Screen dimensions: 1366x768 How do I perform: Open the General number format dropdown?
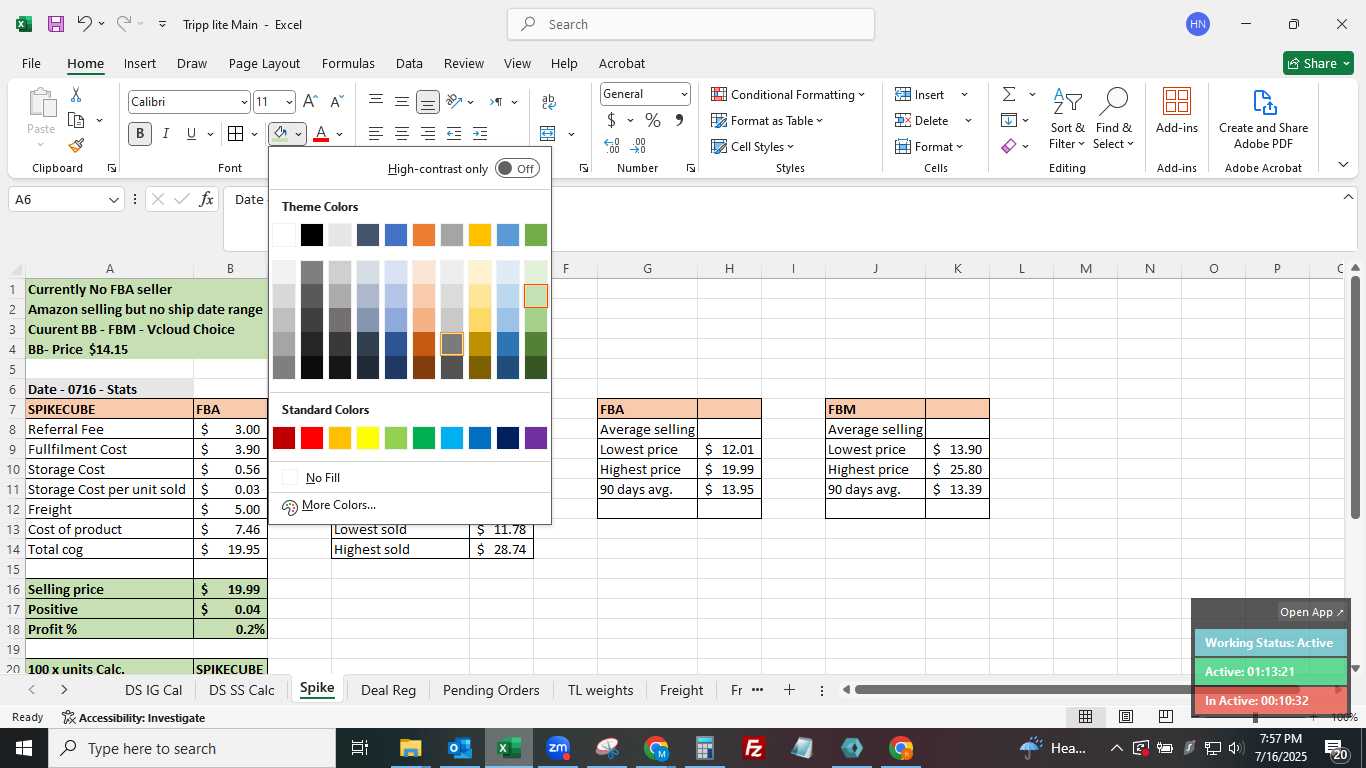[x=684, y=94]
